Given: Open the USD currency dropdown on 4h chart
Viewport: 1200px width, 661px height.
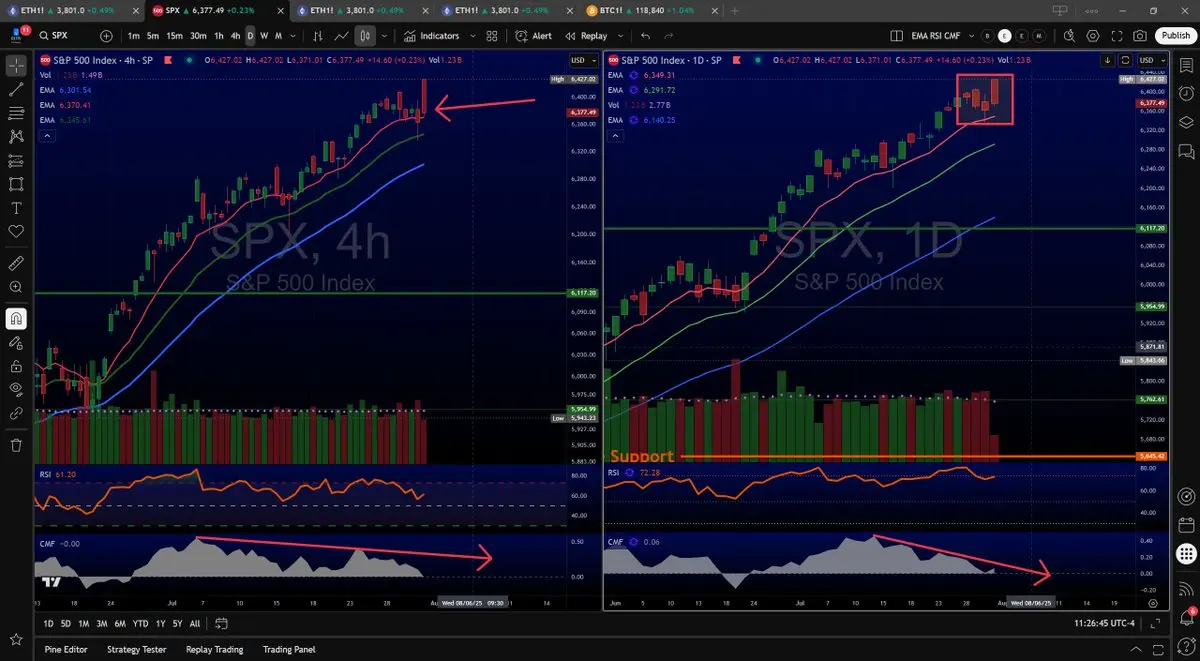Looking at the screenshot, I should (x=582, y=60).
